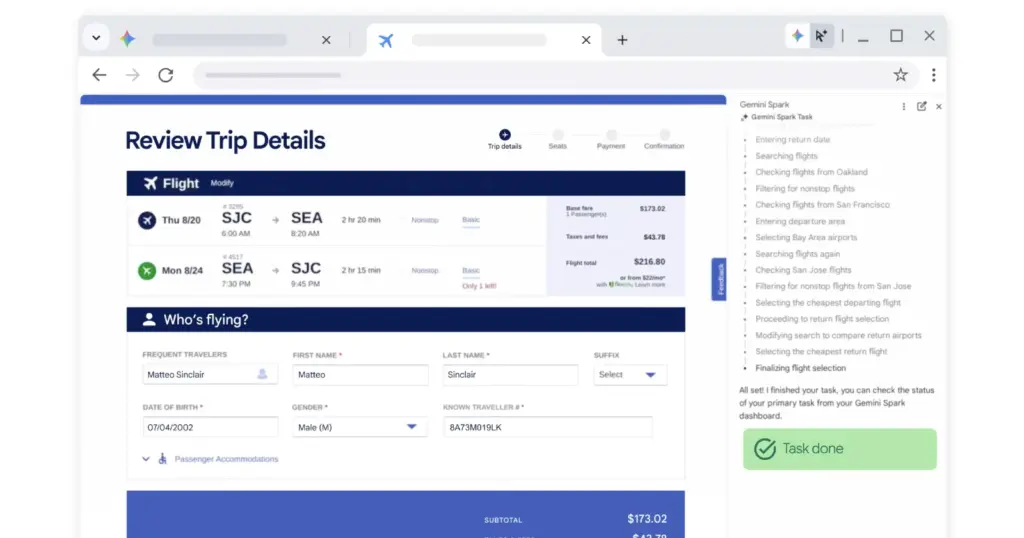Open Gemini Spark panel more options
This screenshot has width=1024, height=538.
(x=903, y=106)
